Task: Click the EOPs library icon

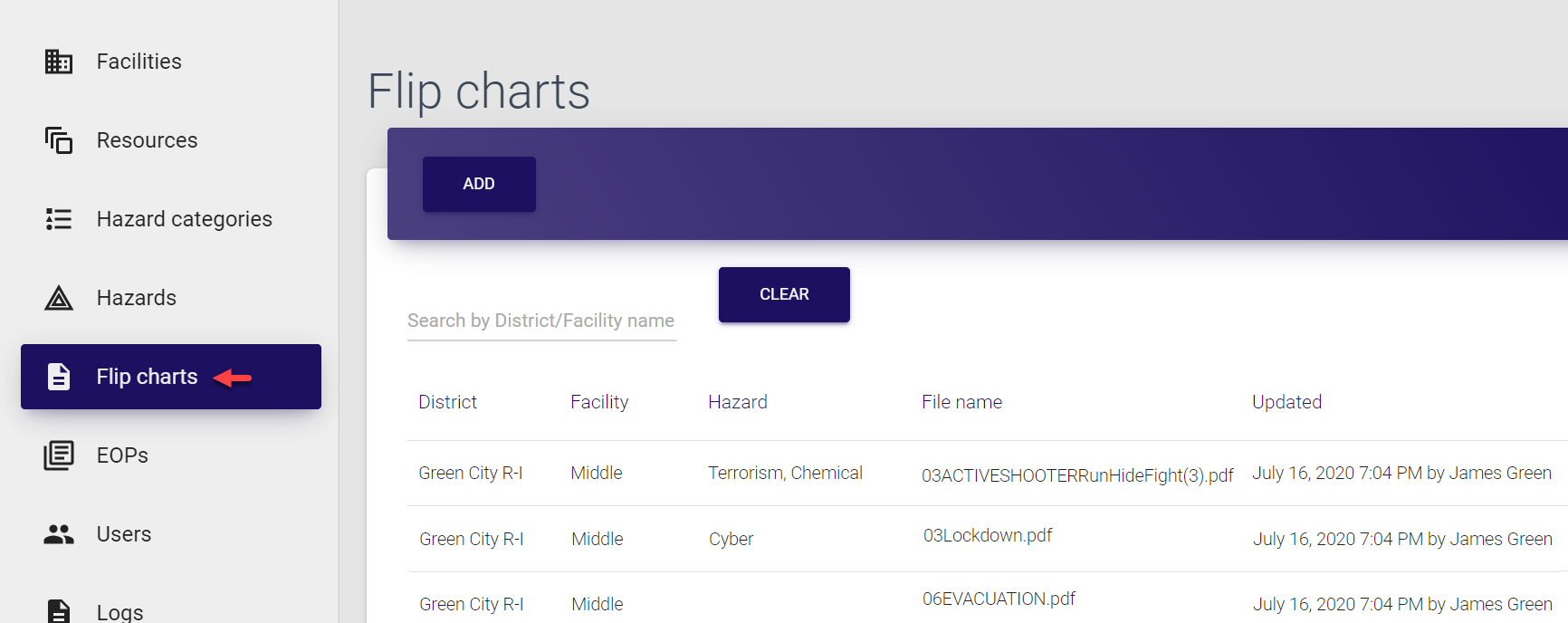Action: pyautogui.click(x=59, y=455)
